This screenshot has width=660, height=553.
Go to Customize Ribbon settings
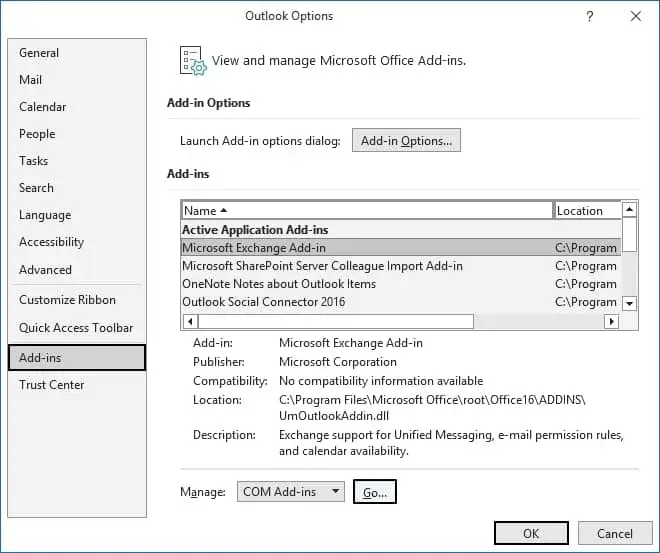tap(67, 300)
